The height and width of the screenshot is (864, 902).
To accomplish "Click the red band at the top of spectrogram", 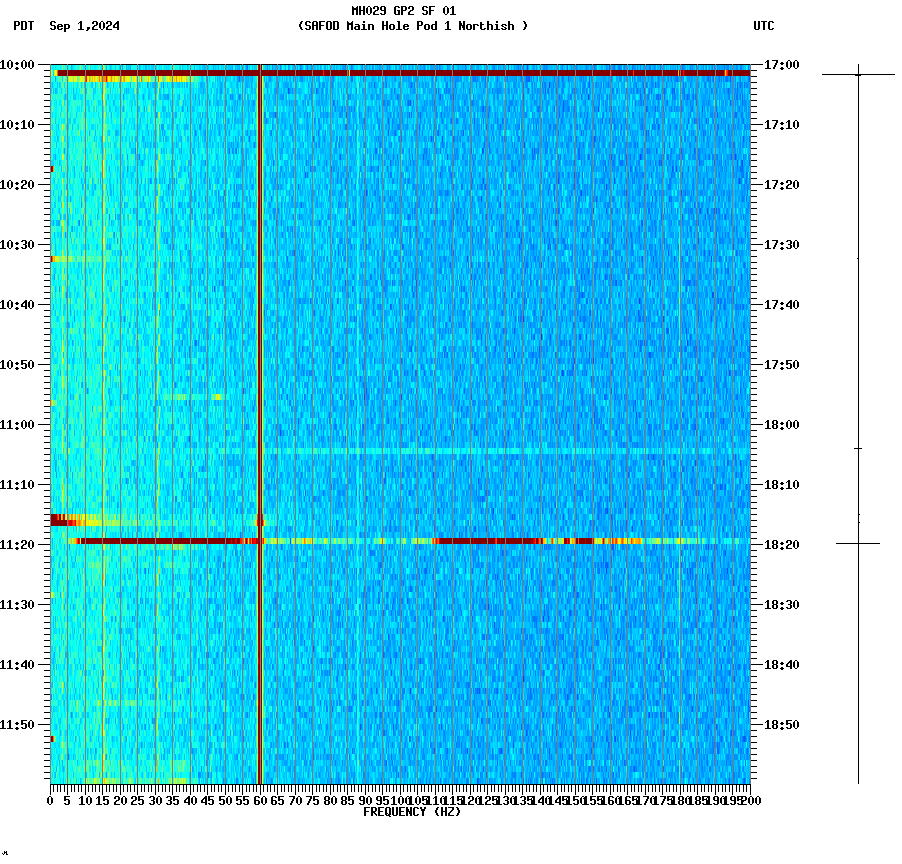I will pyautogui.click(x=400, y=73).
